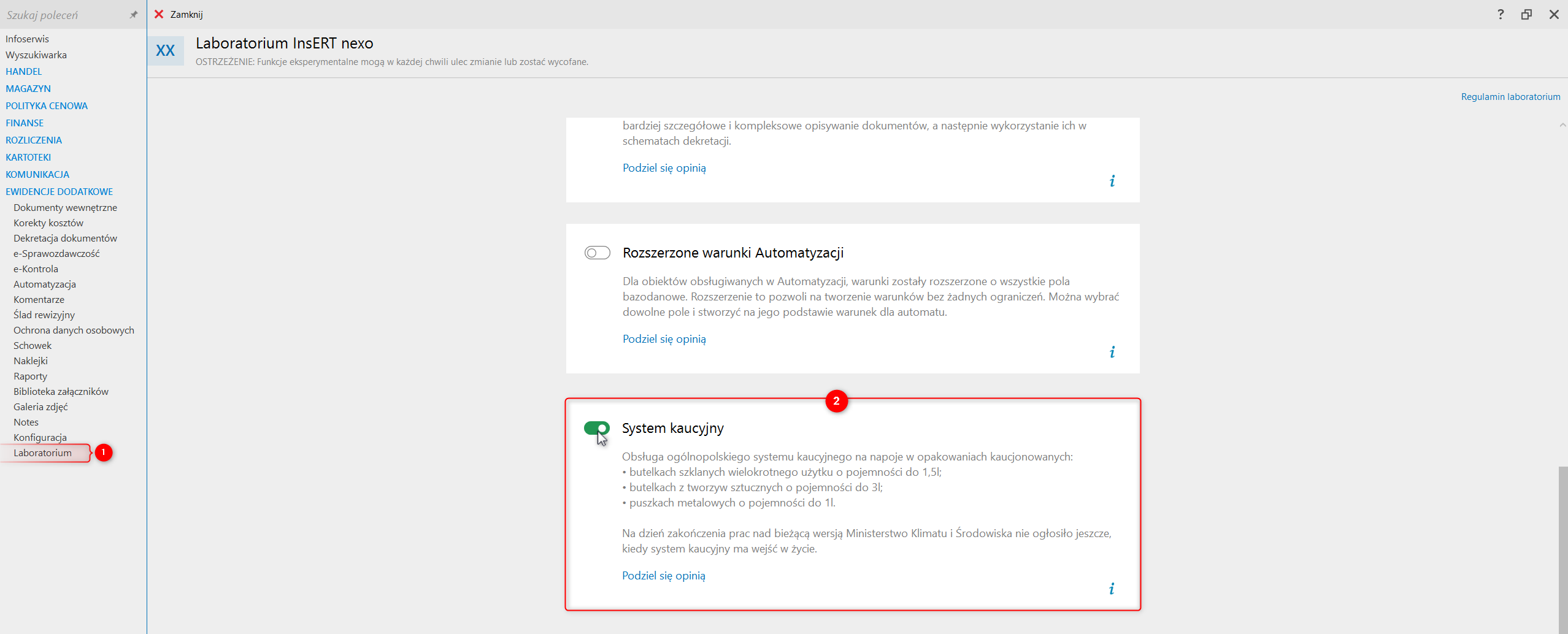Open the Regulamin laboratorium link
The width and height of the screenshot is (1568, 634).
[x=1510, y=96]
